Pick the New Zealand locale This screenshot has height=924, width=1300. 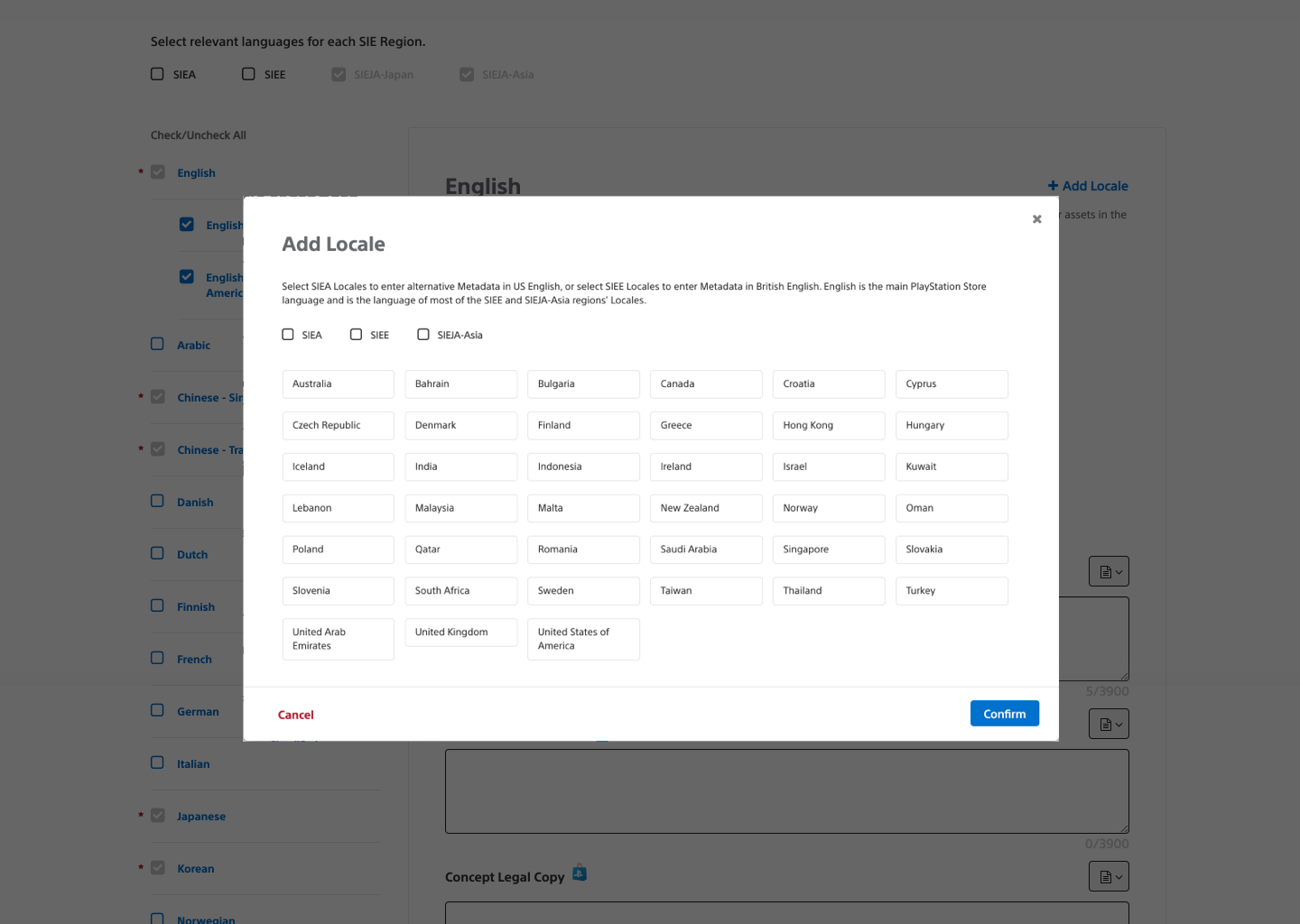[x=706, y=508]
